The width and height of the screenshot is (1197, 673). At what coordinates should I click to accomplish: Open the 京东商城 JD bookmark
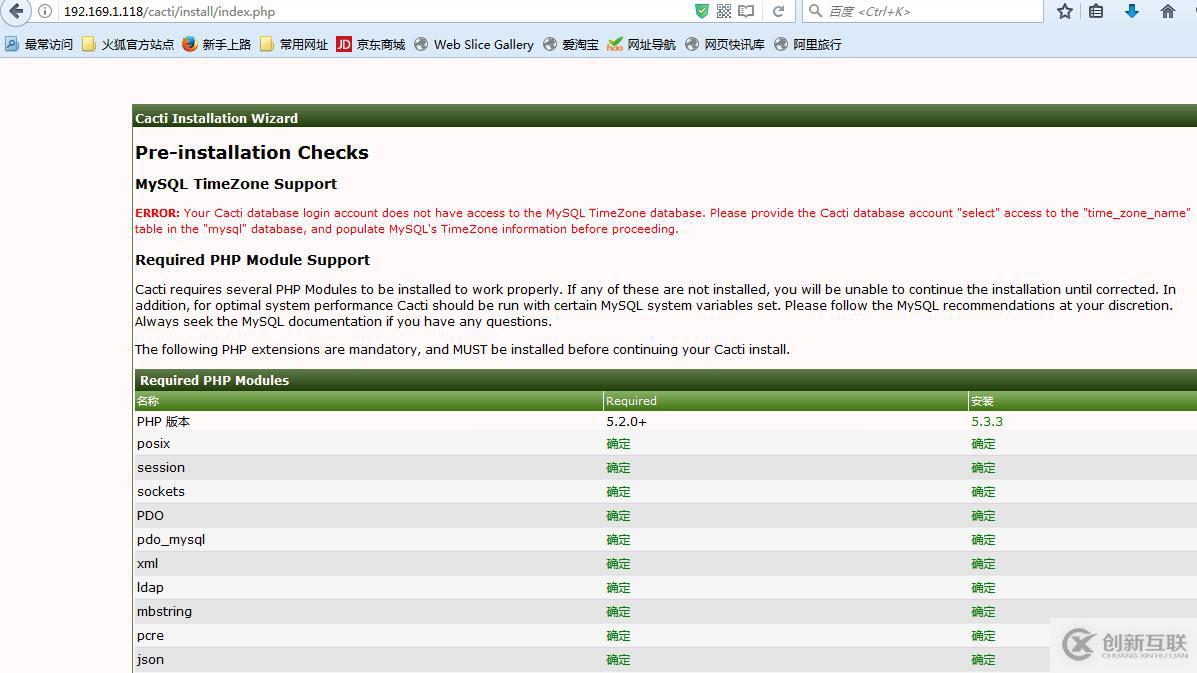(371, 44)
